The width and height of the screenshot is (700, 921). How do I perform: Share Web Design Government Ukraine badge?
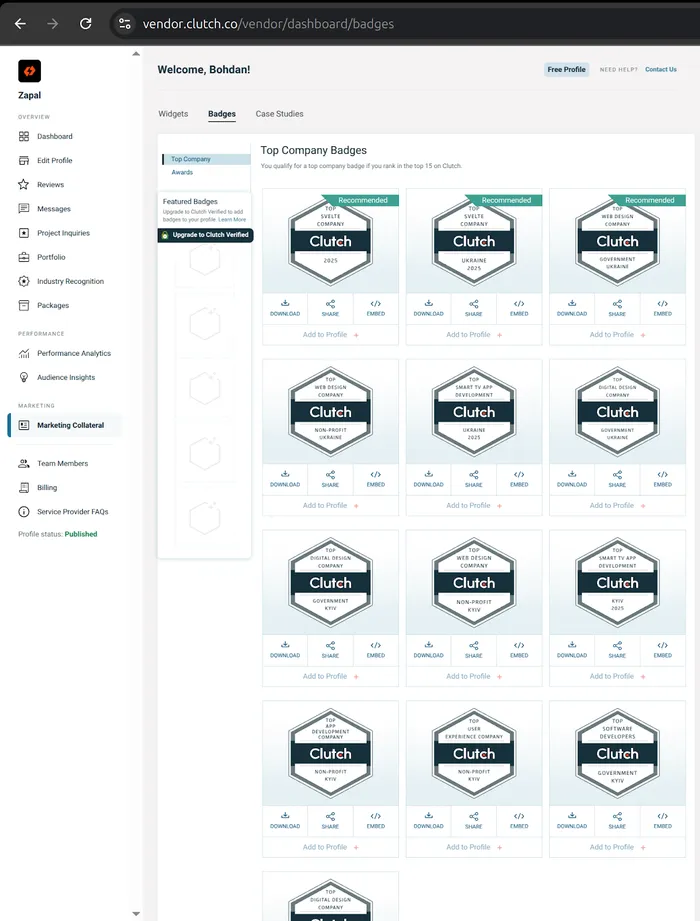pos(617,308)
